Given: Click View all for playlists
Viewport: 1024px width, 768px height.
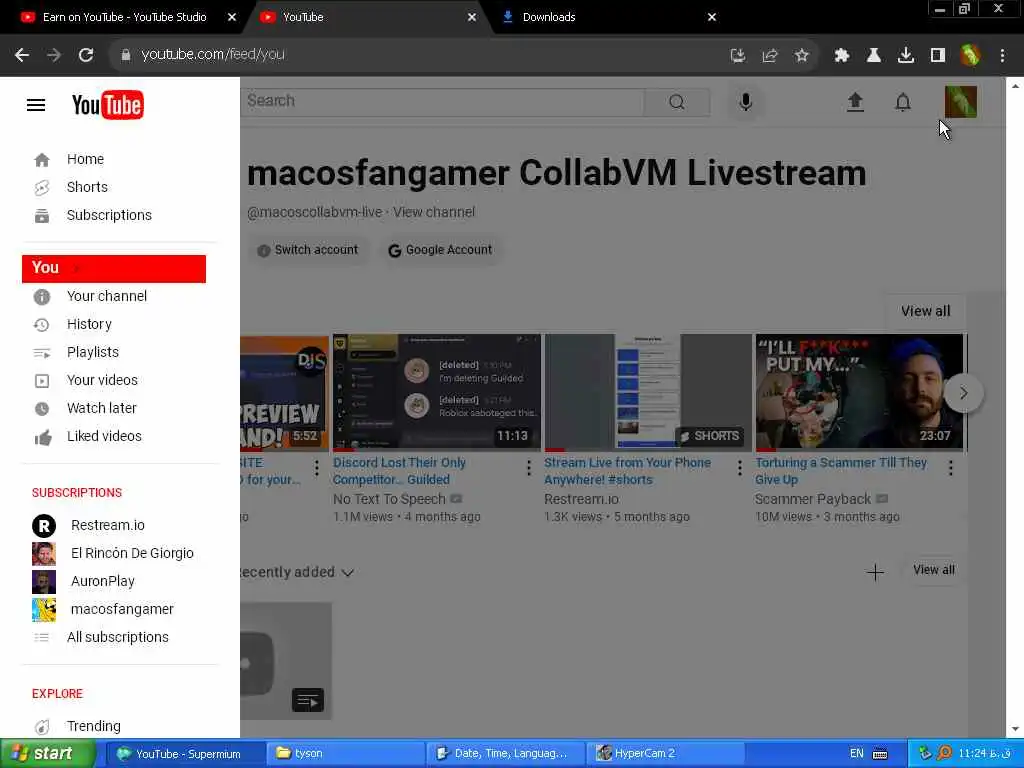Looking at the screenshot, I should (934, 570).
